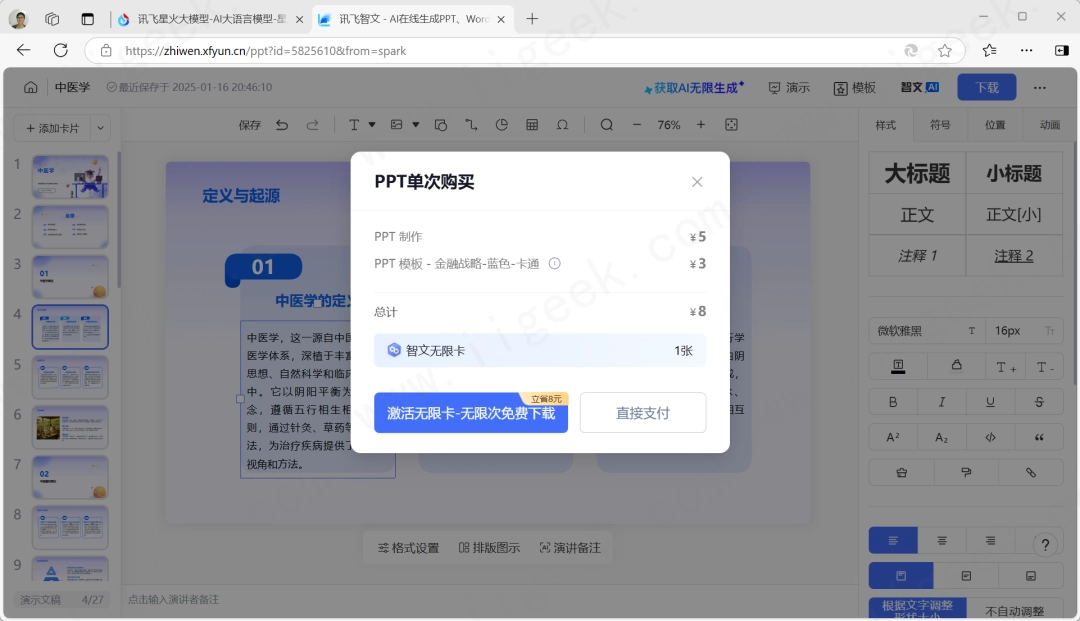This screenshot has width=1080, height=621.
Task: Open the image insert dropdown arrow
Action: pos(415,125)
